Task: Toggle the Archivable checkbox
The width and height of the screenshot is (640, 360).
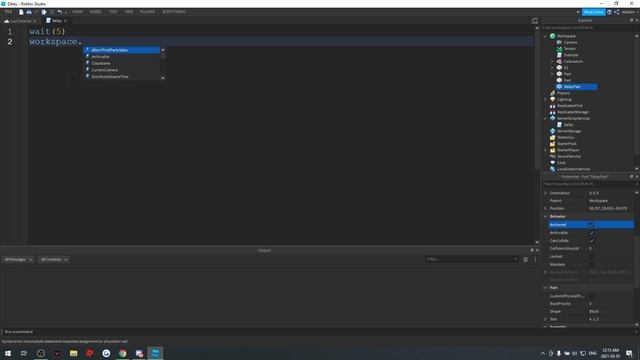Action: click(x=591, y=233)
